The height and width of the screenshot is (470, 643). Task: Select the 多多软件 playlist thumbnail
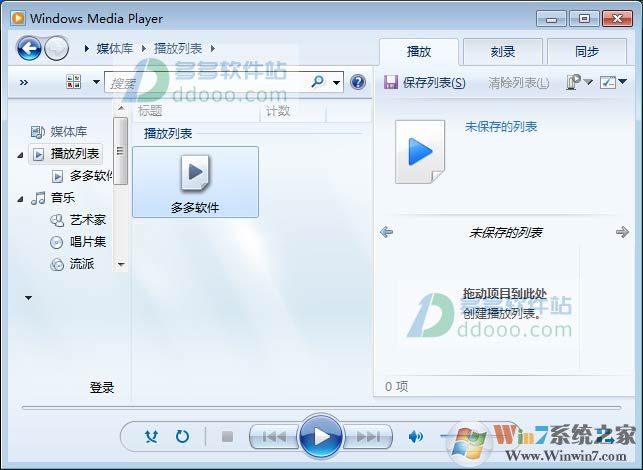point(195,182)
